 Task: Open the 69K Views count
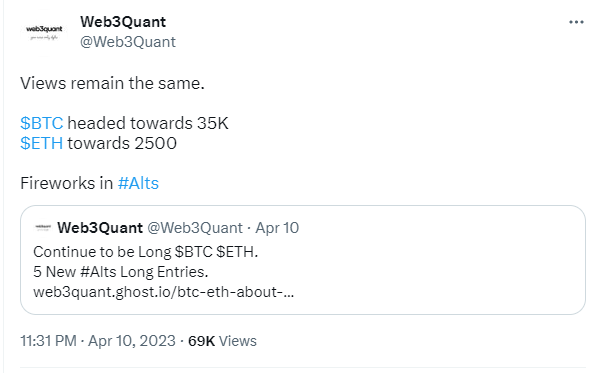point(222,341)
